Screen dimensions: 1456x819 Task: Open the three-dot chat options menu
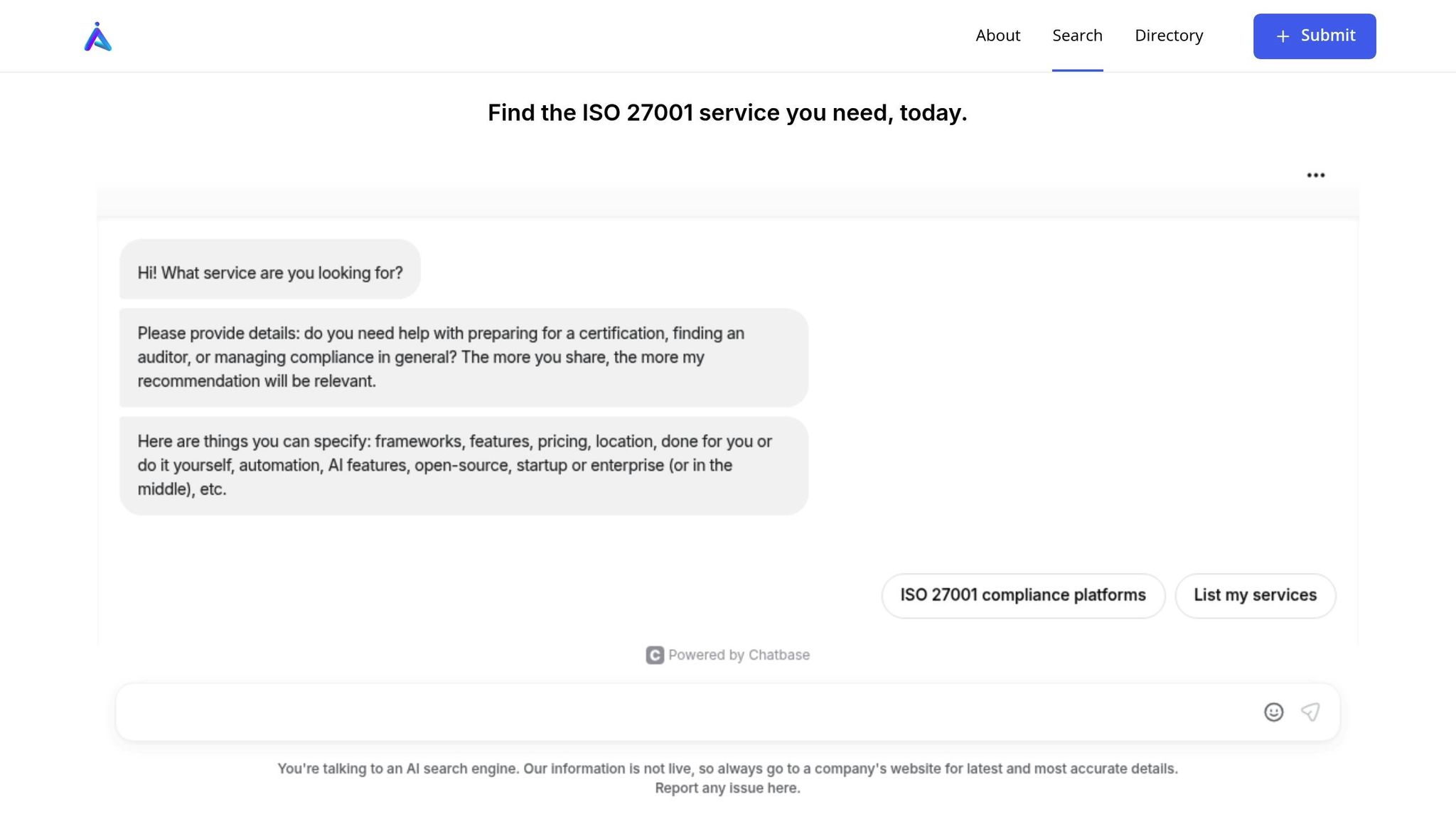click(x=1315, y=175)
